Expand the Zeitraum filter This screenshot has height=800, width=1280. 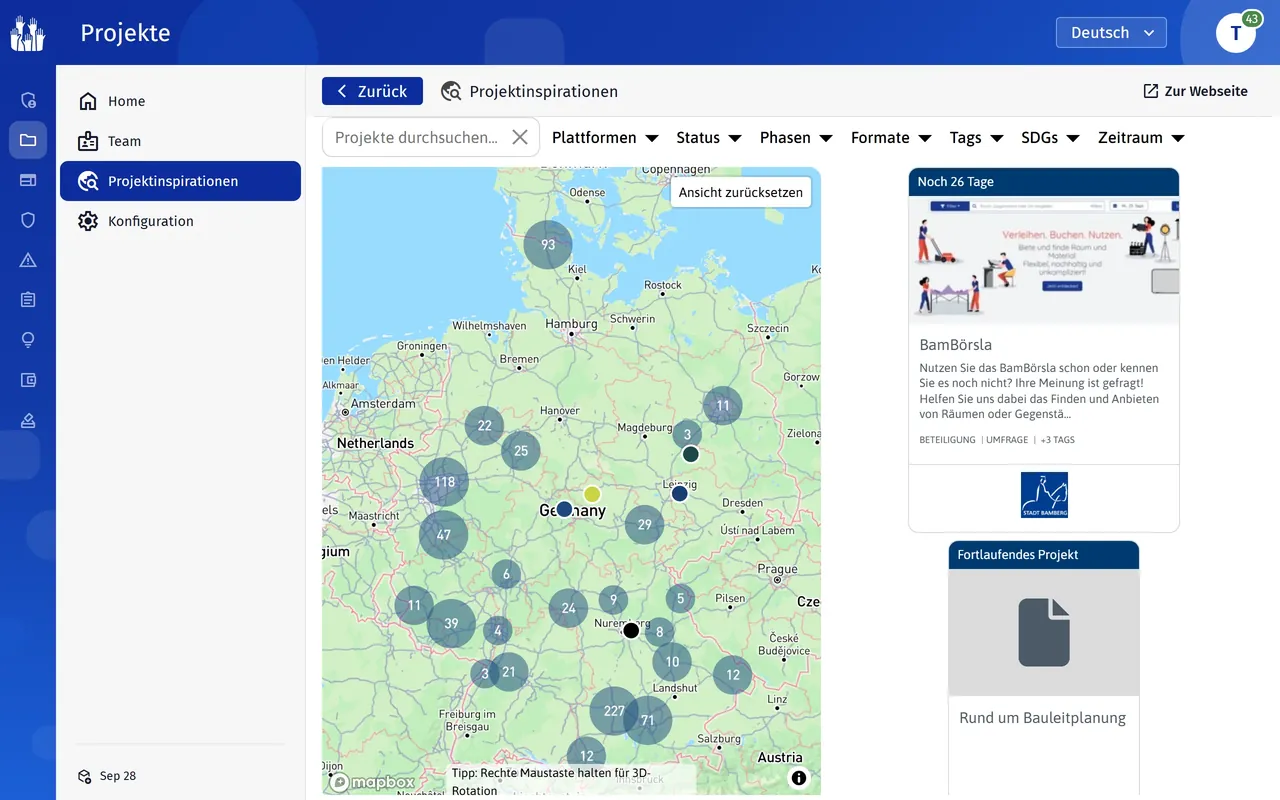pyautogui.click(x=1141, y=138)
